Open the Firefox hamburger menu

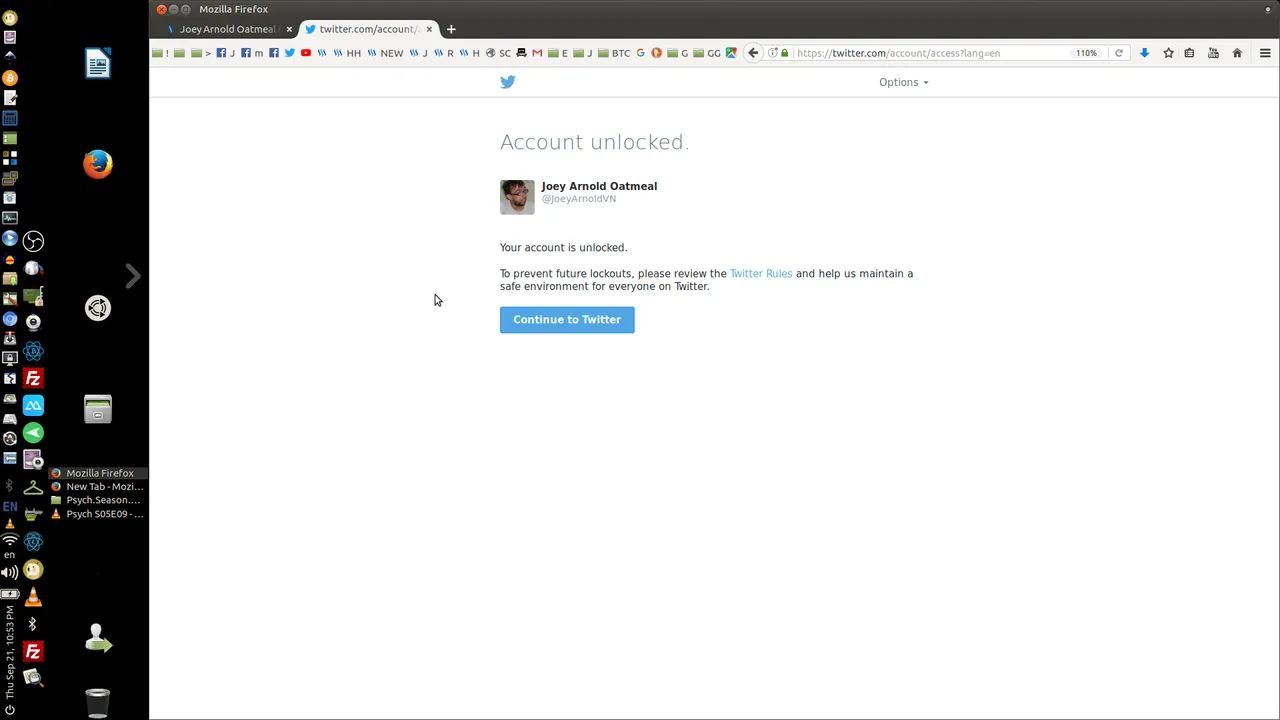1265,53
